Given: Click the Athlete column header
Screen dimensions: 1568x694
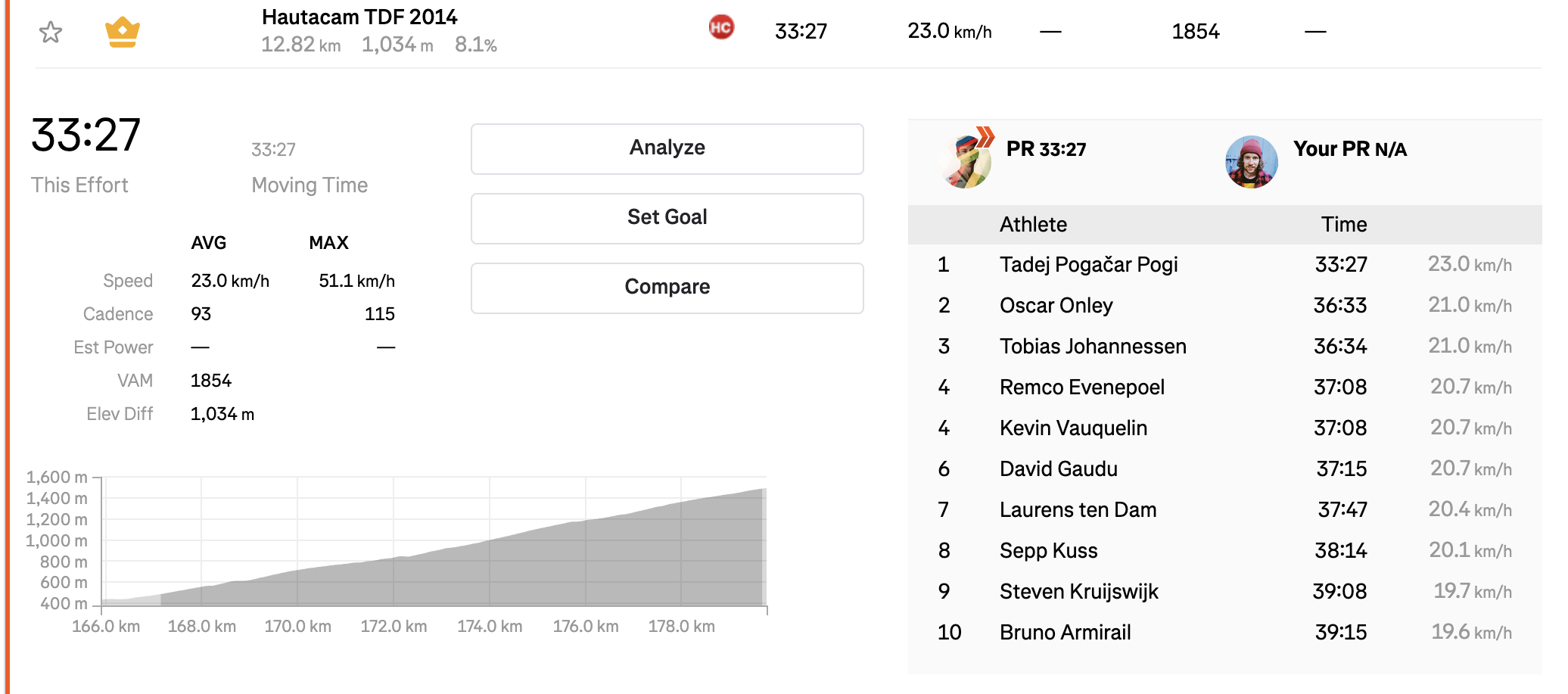Looking at the screenshot, I should click(x=1033, y=224).
